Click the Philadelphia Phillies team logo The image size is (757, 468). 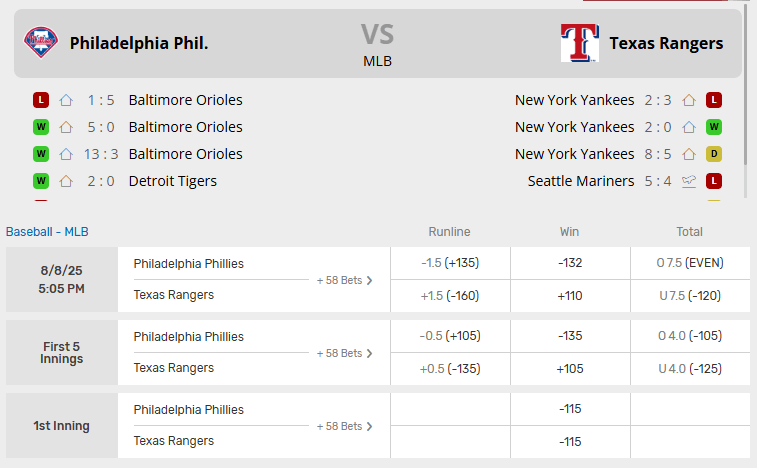[x=41, y=43]
